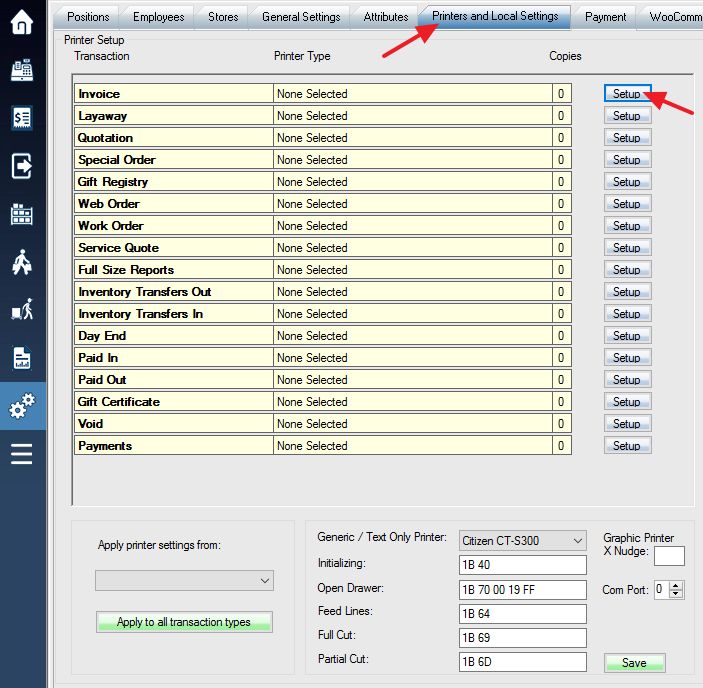Click Setup for Gift Certificate row
This screenshot has width=703, height=688.
(x=627, y=401)
